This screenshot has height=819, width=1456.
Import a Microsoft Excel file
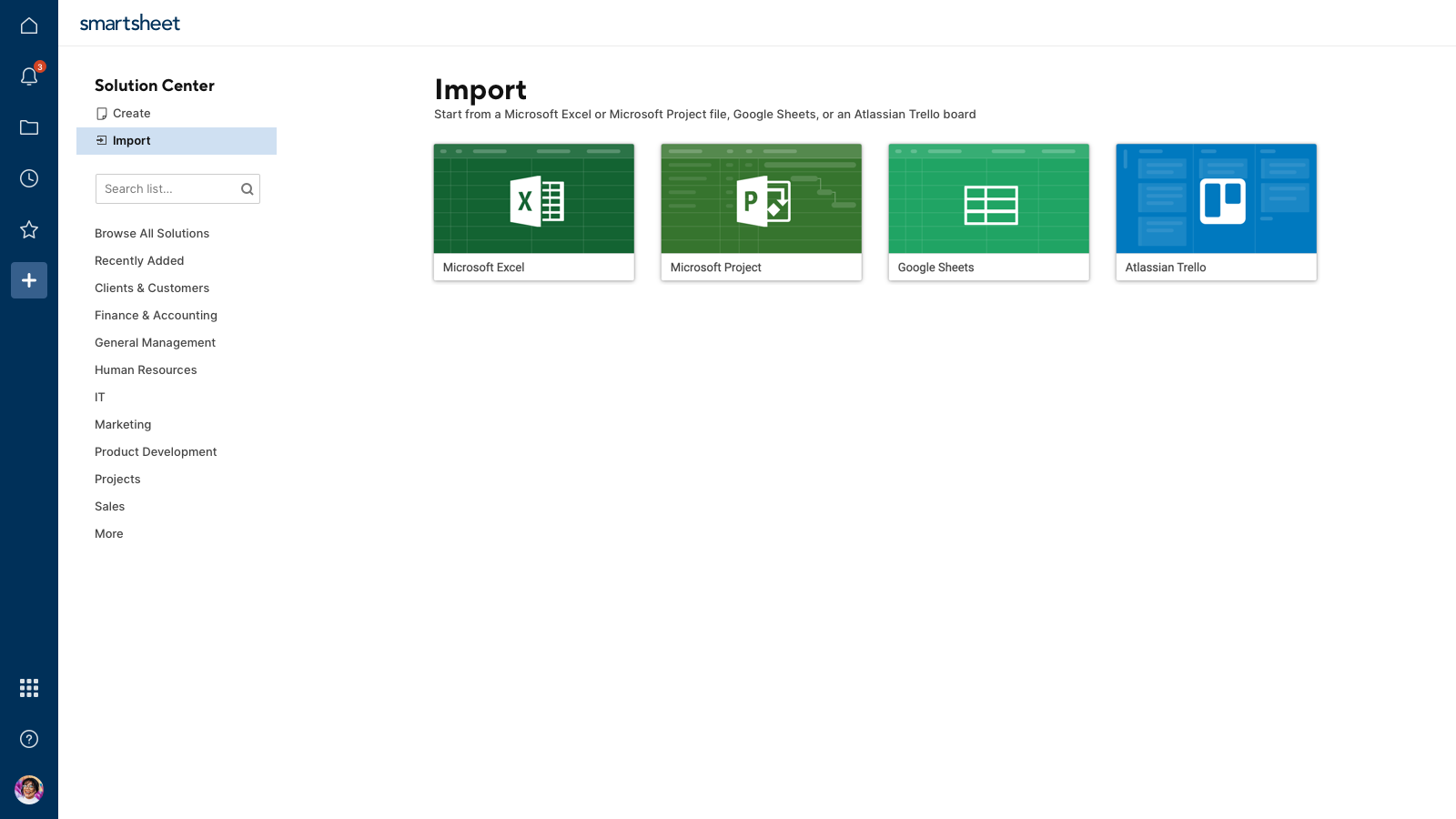coord(533,211)
